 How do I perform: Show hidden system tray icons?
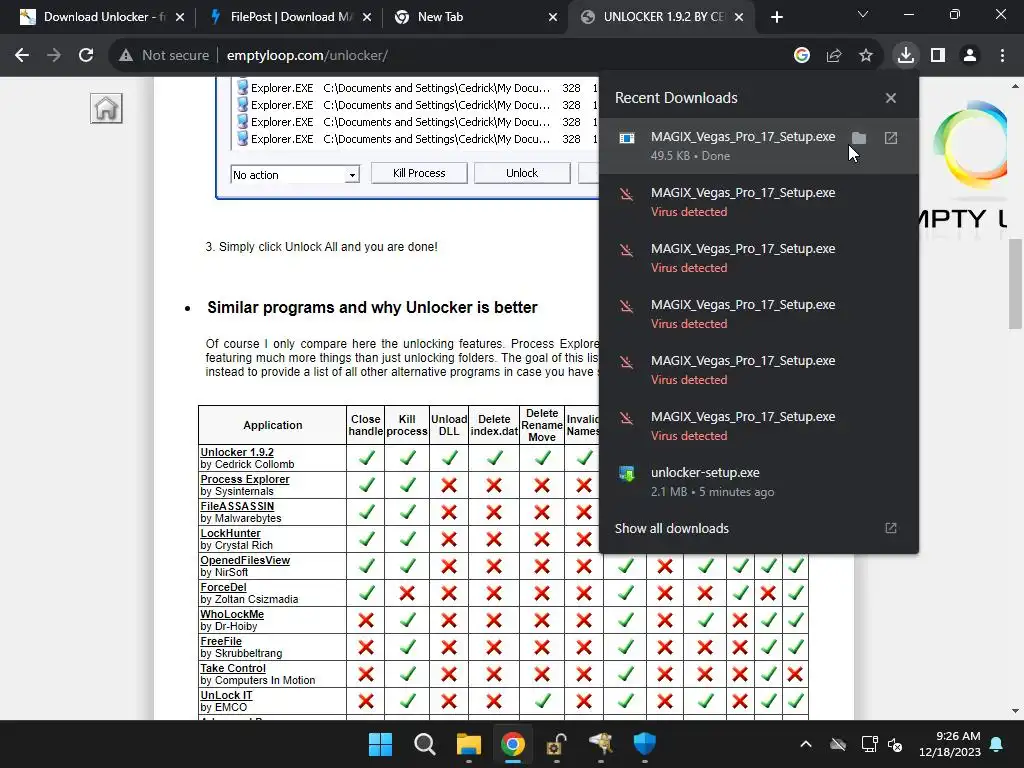806,744
